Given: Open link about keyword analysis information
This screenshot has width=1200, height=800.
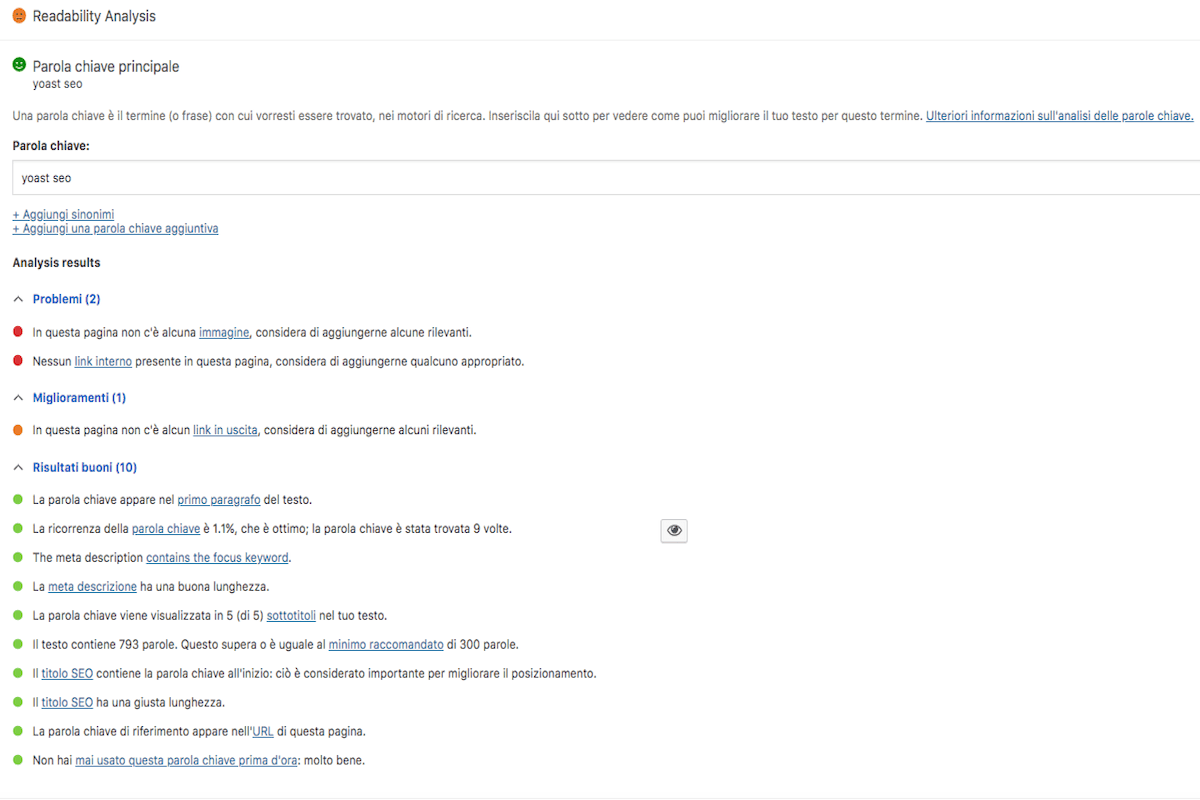Looking at the screenshot, I should pos(1060,116).
